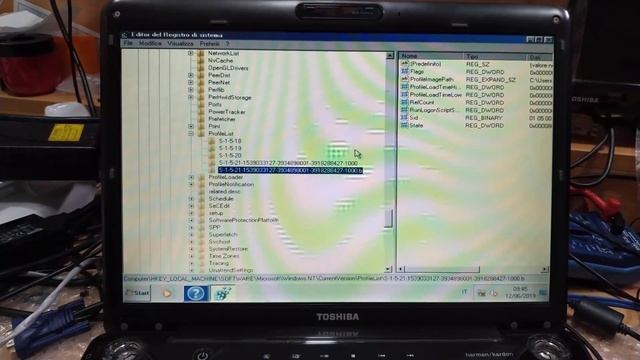
Task: Click the taskbar clock showing 09:45
Action: 521,292
